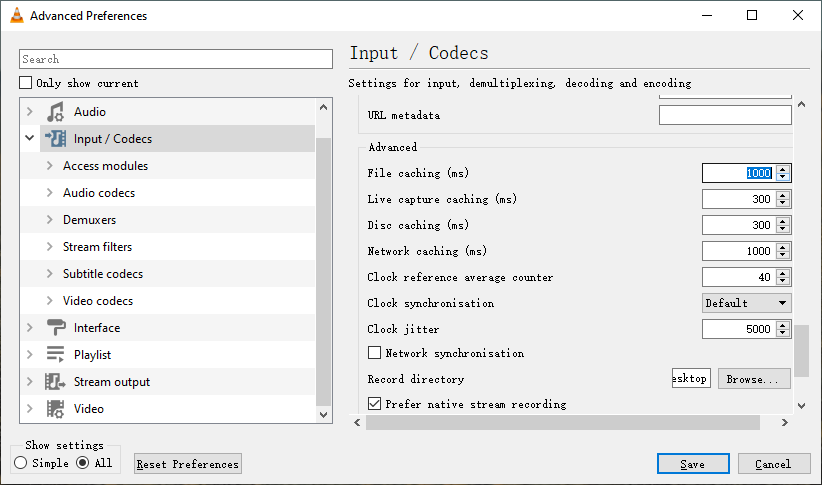822x485 pixels.
Task: Click the Record directory path field
Action: tap(691, 378)
